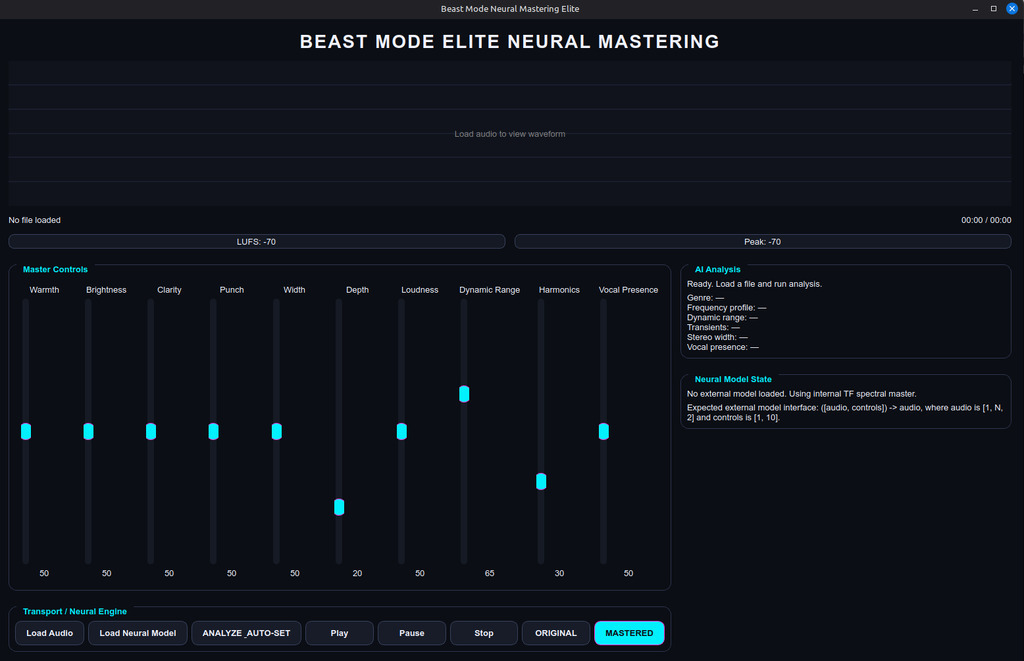Stop the audio playback

click(484, 633)
